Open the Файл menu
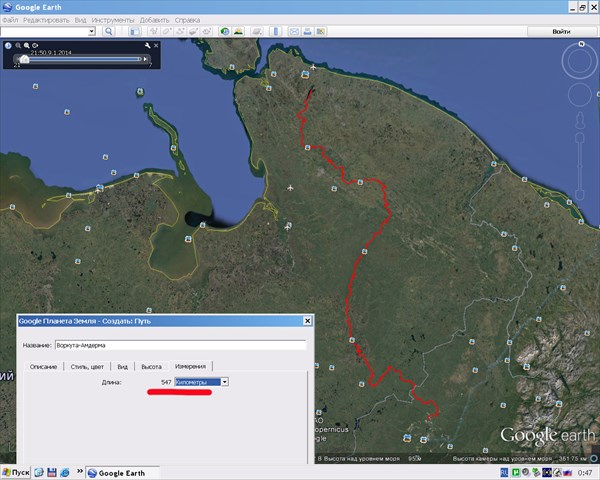This screenshot has height=480, width=600. [x=10, y=20]
